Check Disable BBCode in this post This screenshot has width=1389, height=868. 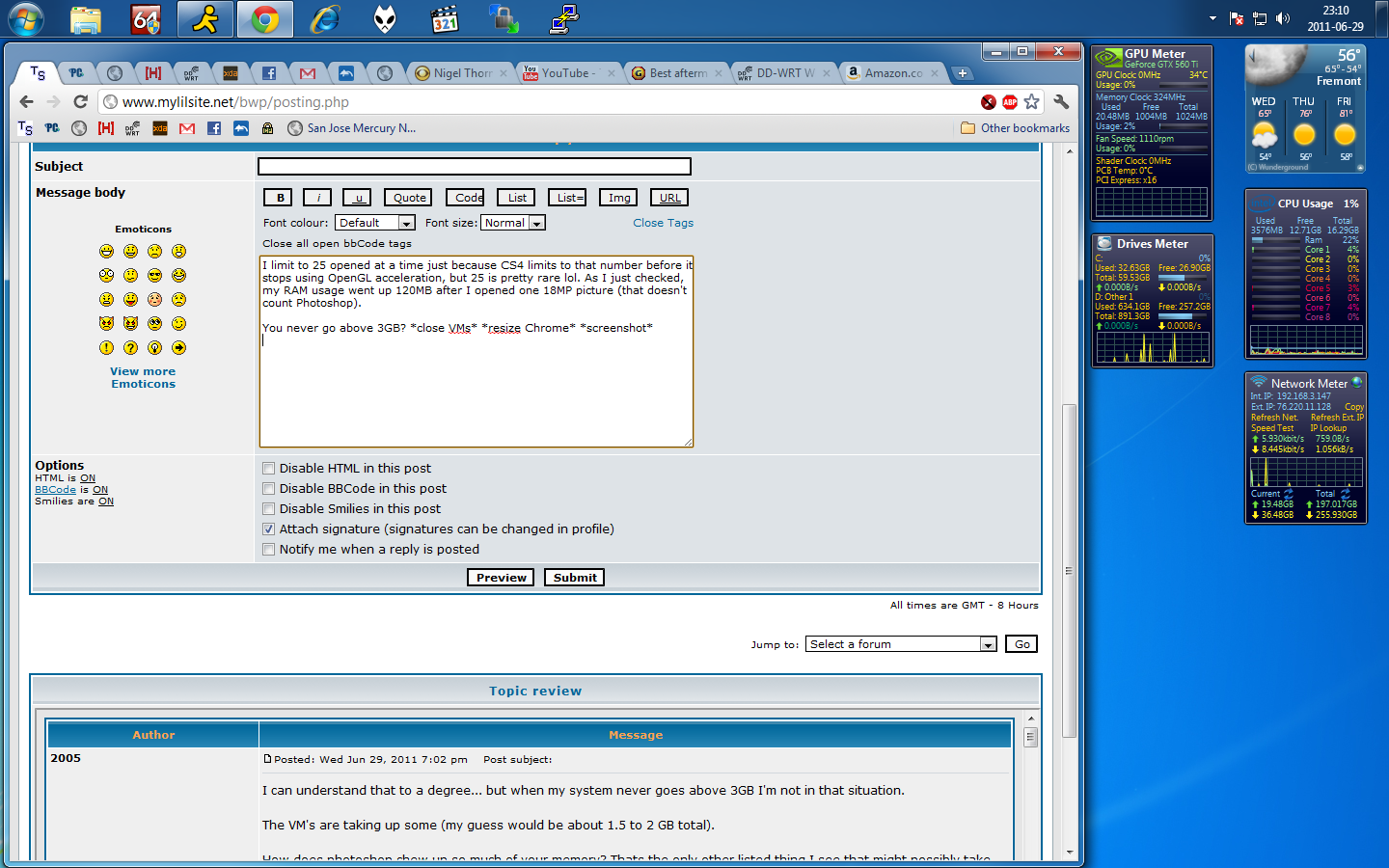click(269, 489)
